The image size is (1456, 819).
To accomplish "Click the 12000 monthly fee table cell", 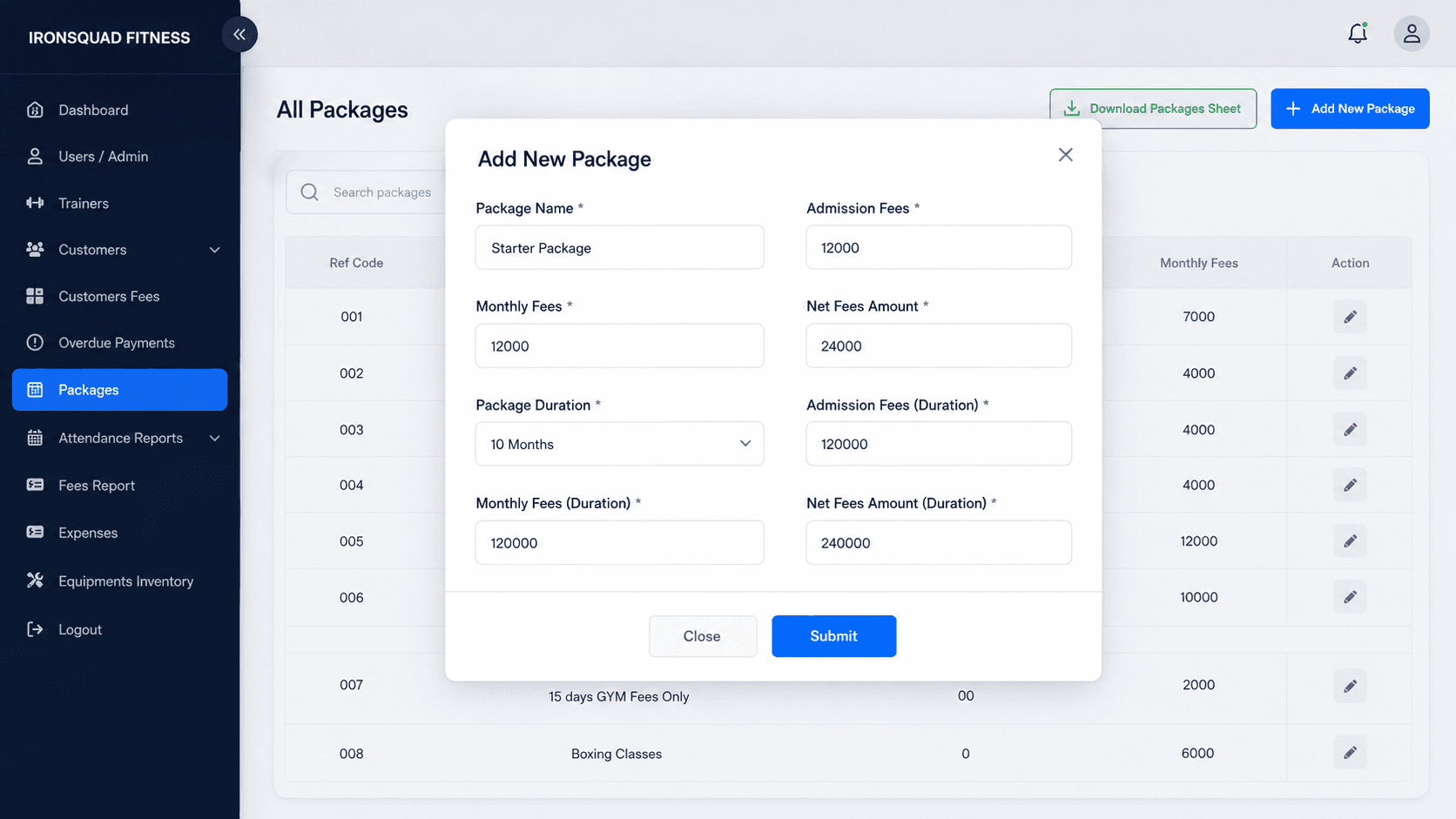I will [x=1198, y=541].
